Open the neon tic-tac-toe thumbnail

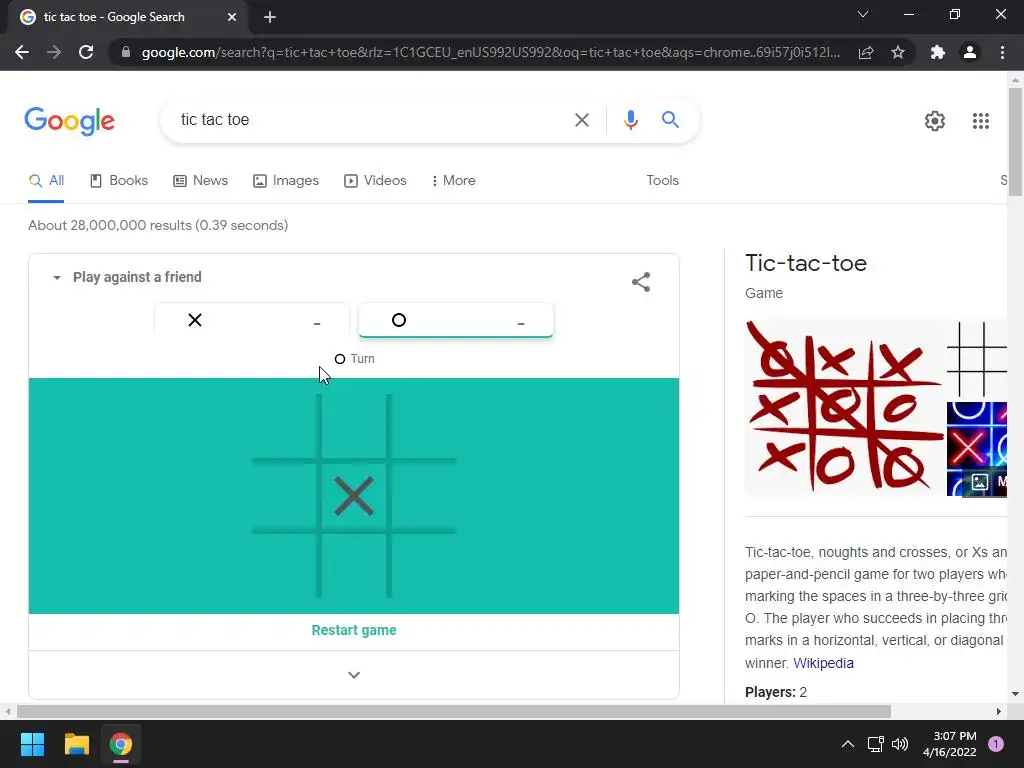[977, 449]
